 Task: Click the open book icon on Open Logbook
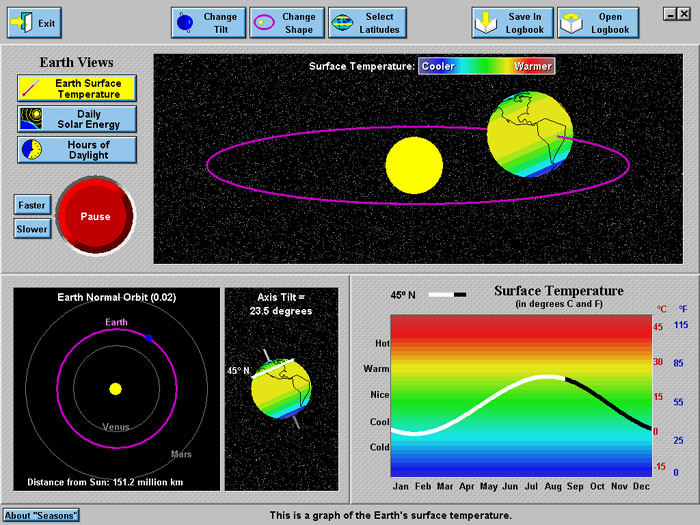pos(571,23)
